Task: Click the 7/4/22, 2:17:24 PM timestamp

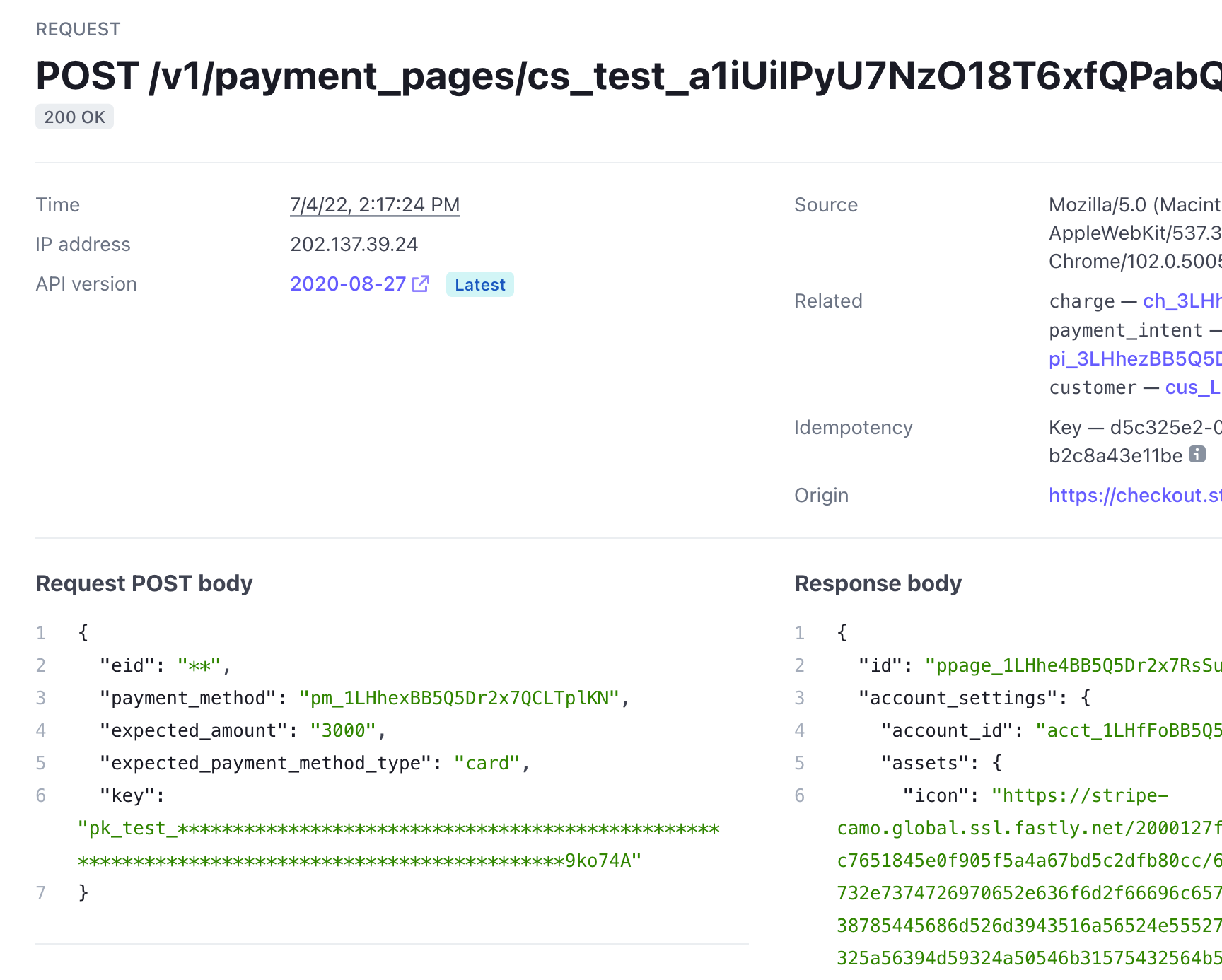Action: pos(375,204)
